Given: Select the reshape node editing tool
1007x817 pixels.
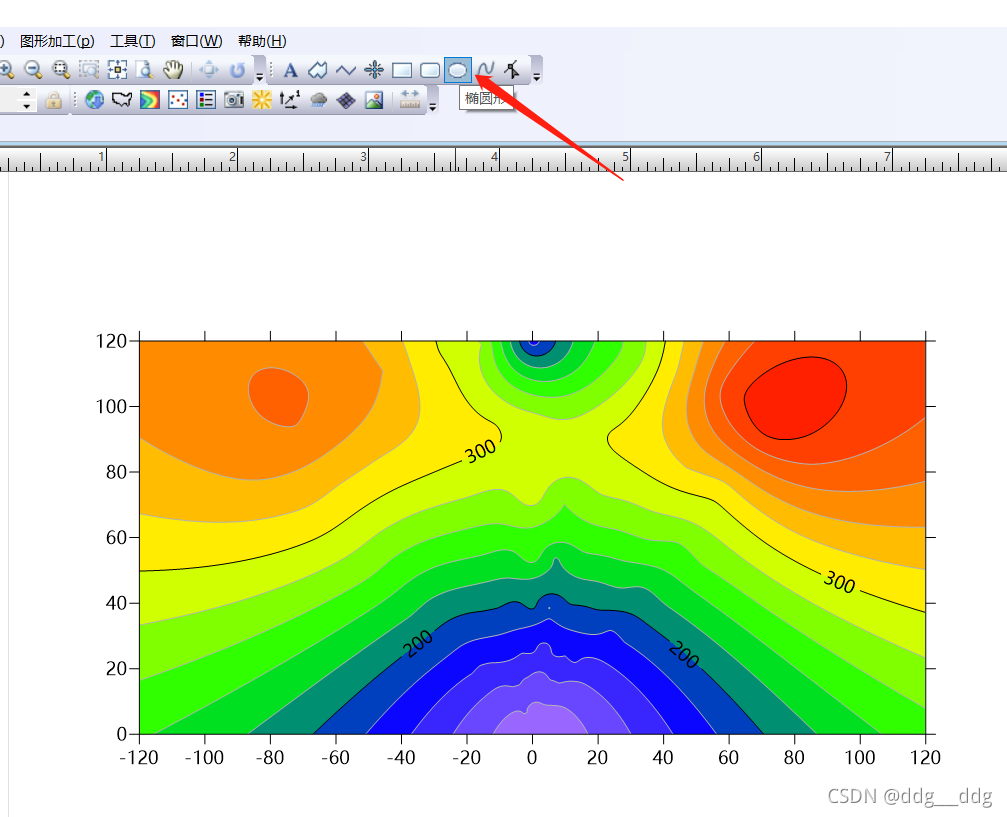Looking at the screenshot, I should point(512,69).
